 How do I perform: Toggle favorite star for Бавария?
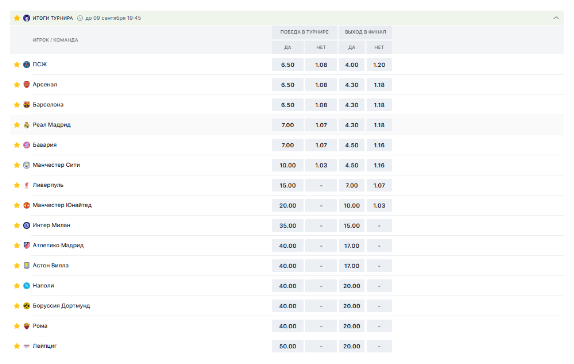[17, 145]
